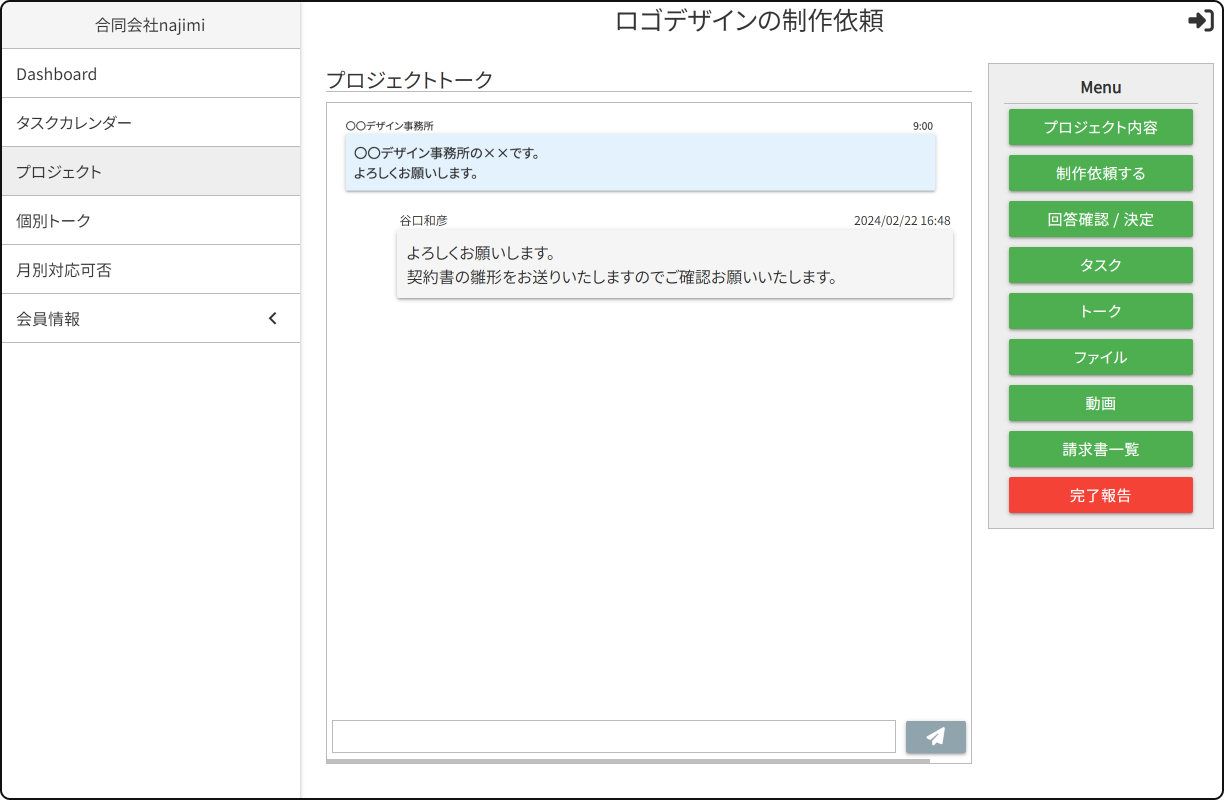Focus the chat message input field

pos(613,737)
